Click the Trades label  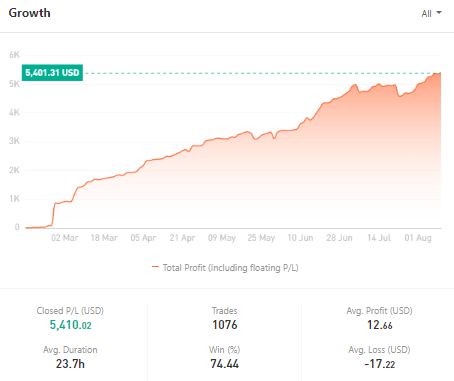[225, 311]
